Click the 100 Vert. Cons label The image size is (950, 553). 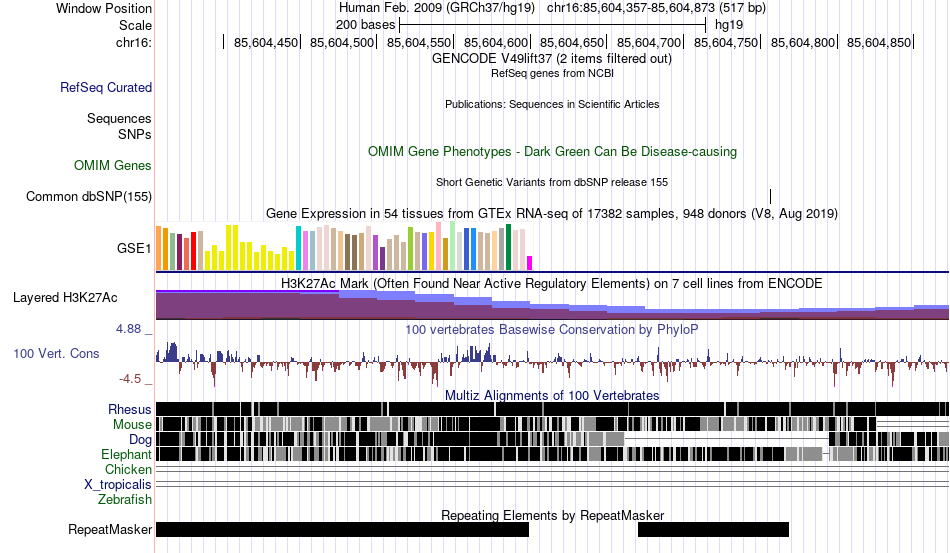(x=56, y=353)
